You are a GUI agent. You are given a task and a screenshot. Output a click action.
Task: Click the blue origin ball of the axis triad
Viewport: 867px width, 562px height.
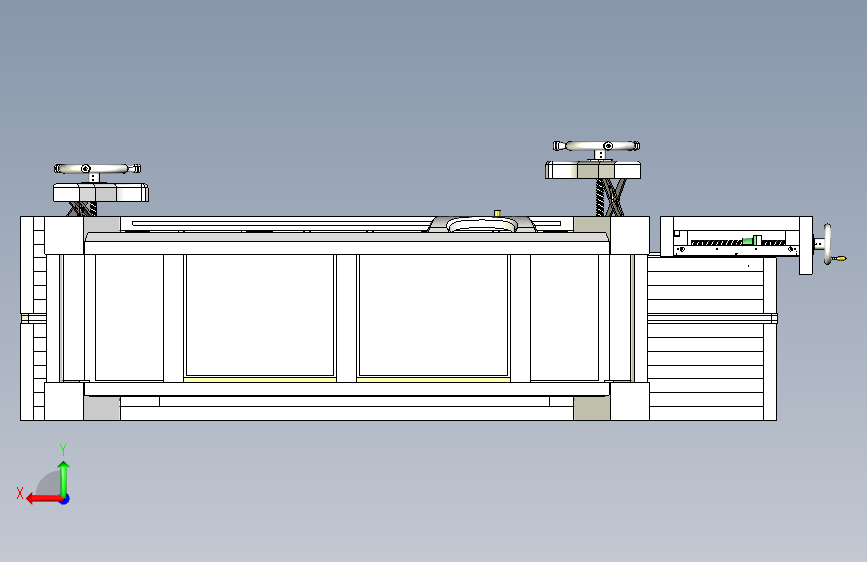pyautogui.click(x=65, y=499)
